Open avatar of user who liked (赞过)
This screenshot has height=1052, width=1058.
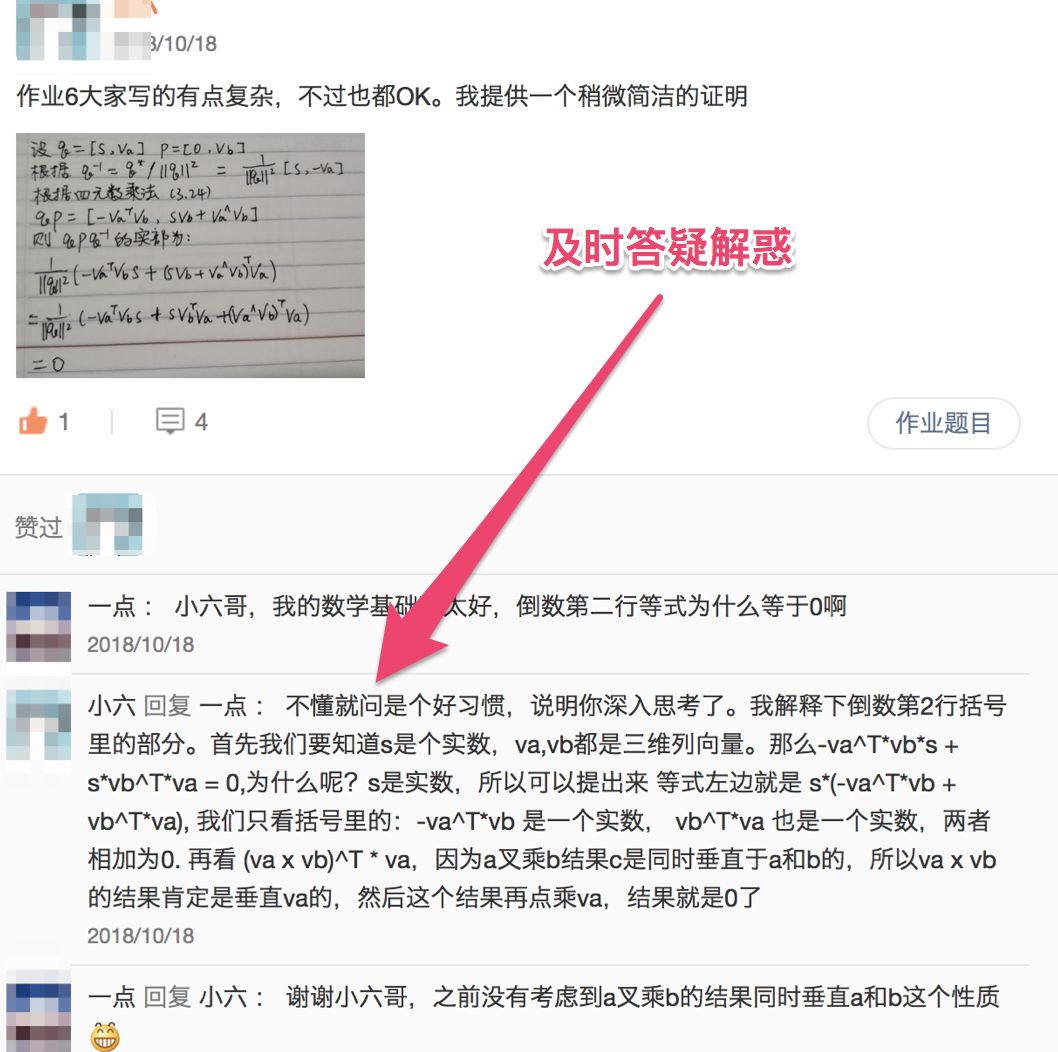(108, 525)
